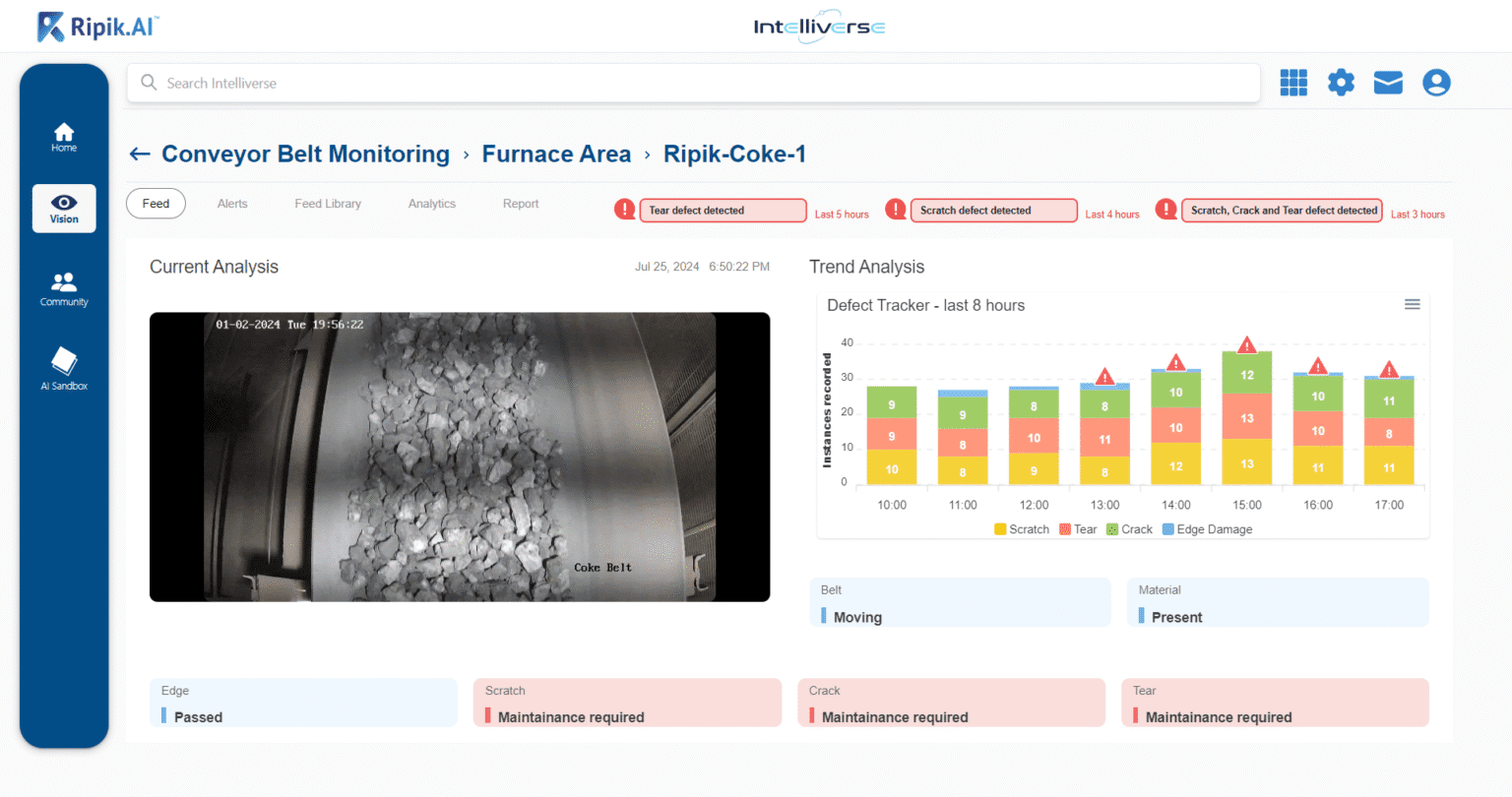Image resolution: width=1512 pixels, height=797 pixels.
Task: Open settings using the gear icon
Action: pos(1341,83)
